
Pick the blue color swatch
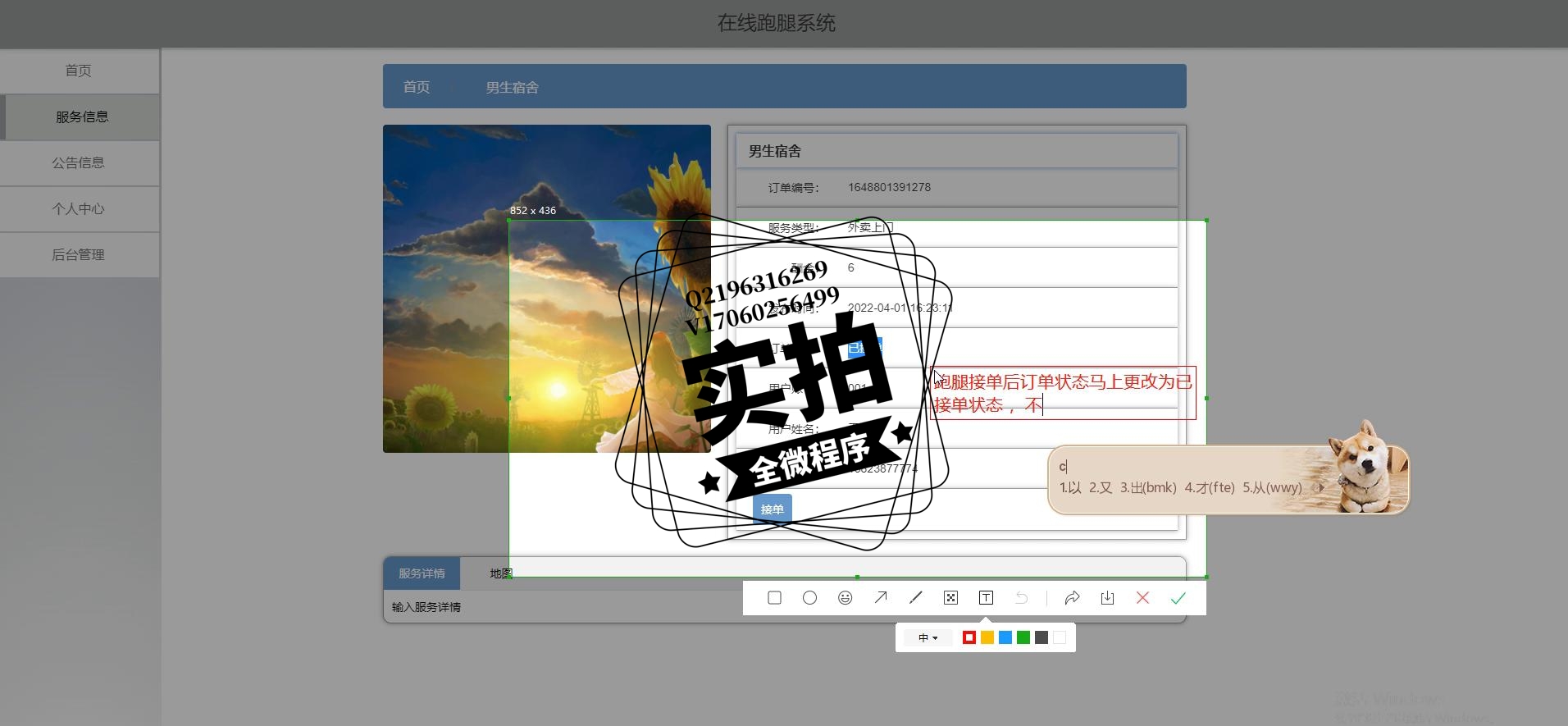[x=1005, y=637]
